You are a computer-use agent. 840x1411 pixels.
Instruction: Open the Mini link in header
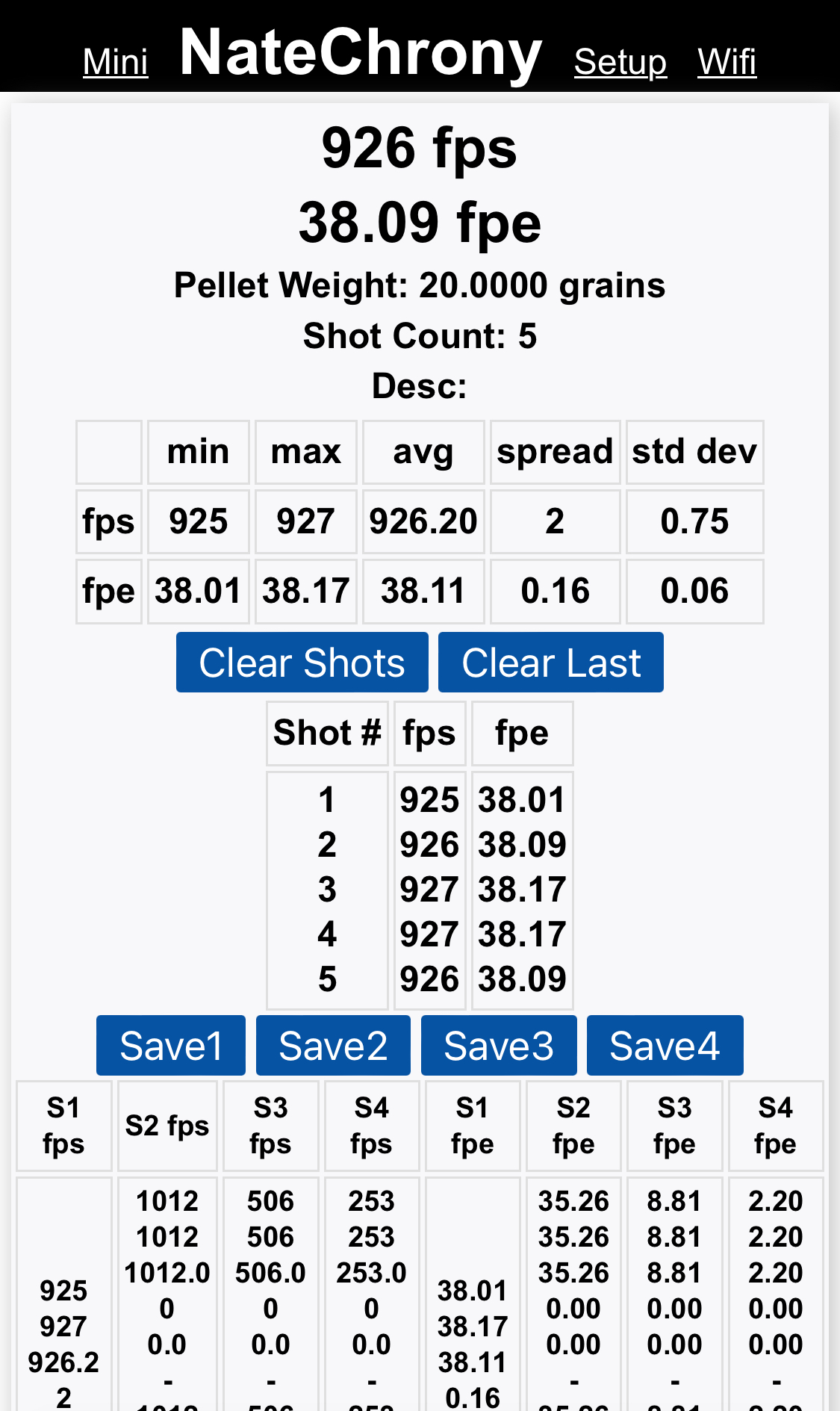tap(115, 62)
